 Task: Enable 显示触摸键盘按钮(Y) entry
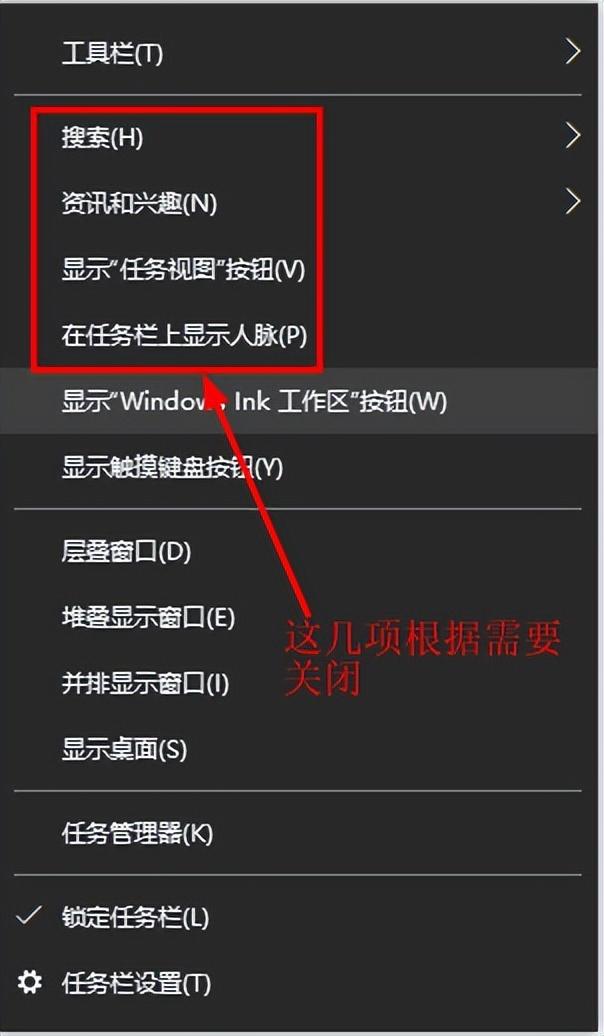(x=302, y=468)
